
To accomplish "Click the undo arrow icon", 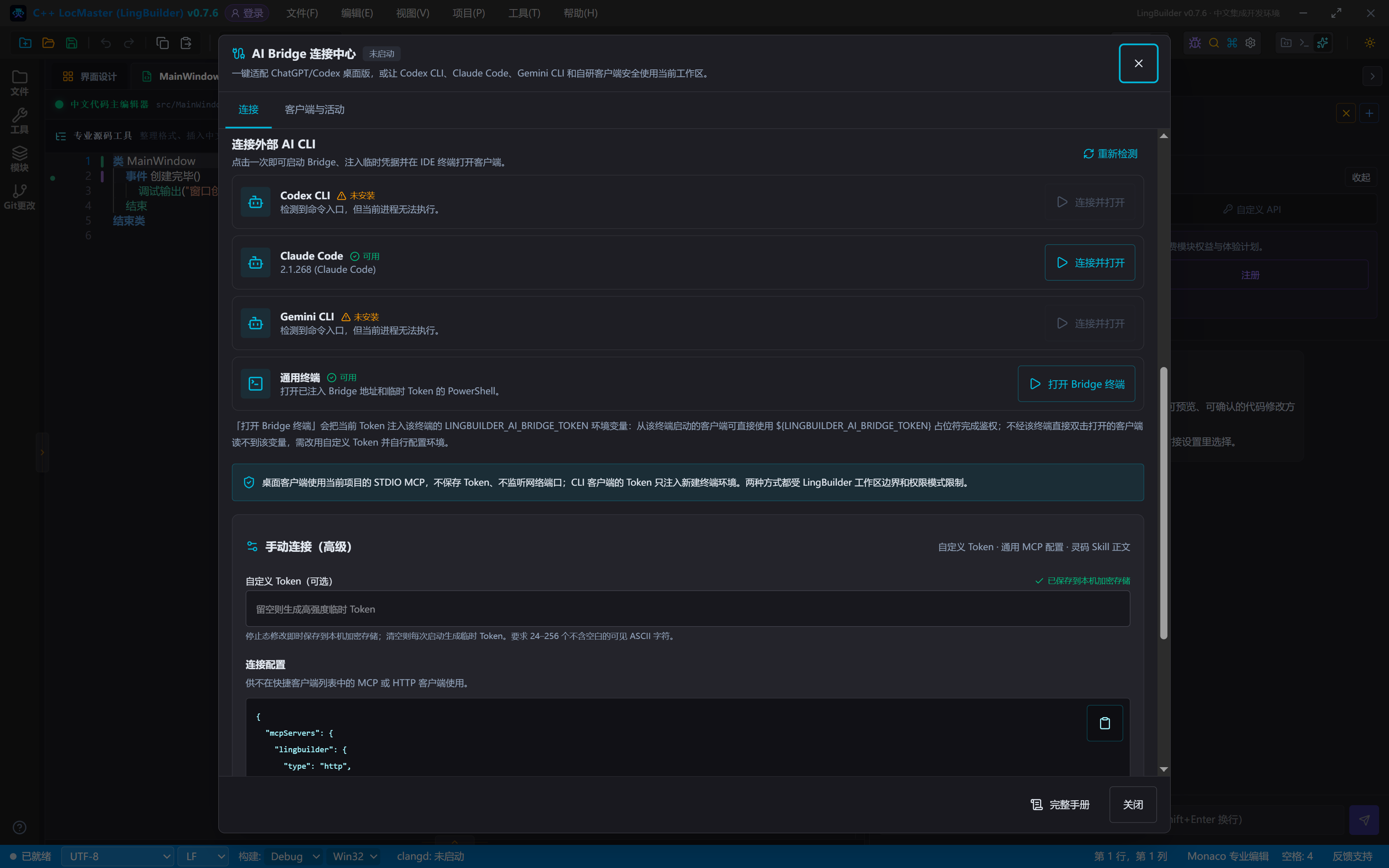I will 105,43.
